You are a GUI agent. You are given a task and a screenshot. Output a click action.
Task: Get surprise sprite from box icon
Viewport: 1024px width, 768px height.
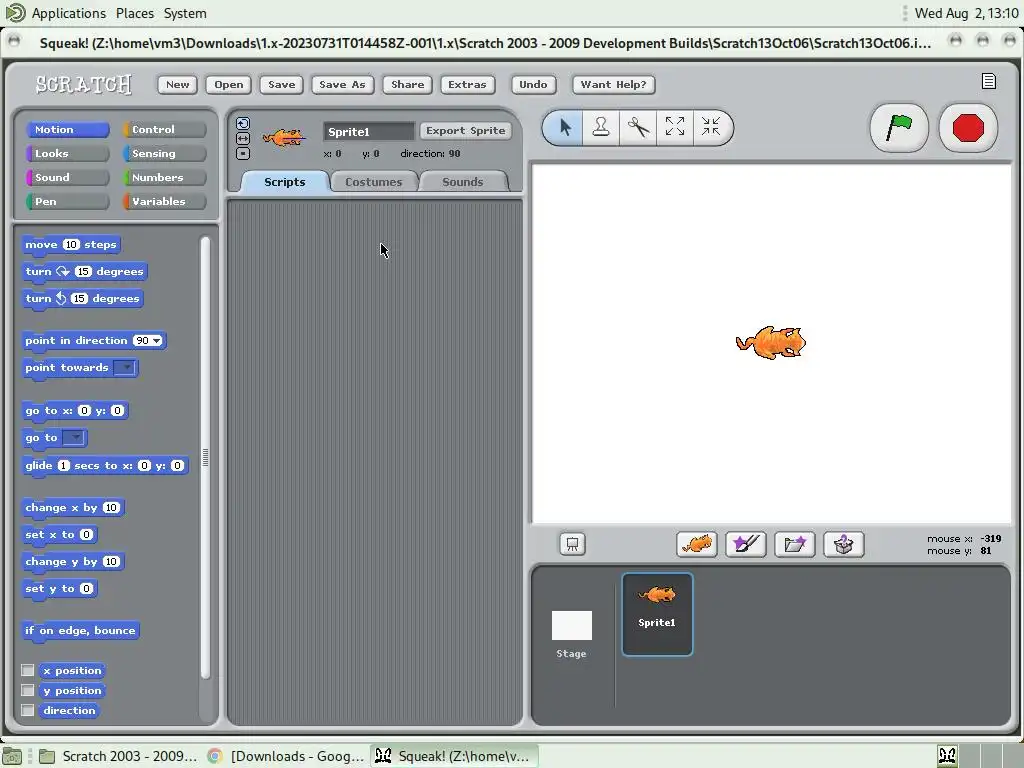coord(844,544)
